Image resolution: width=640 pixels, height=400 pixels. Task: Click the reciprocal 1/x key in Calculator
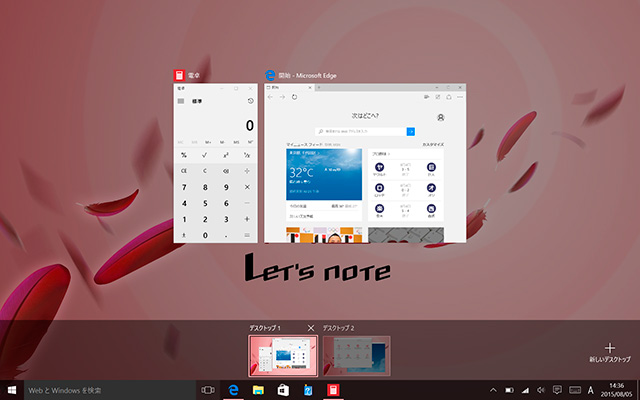247,155
